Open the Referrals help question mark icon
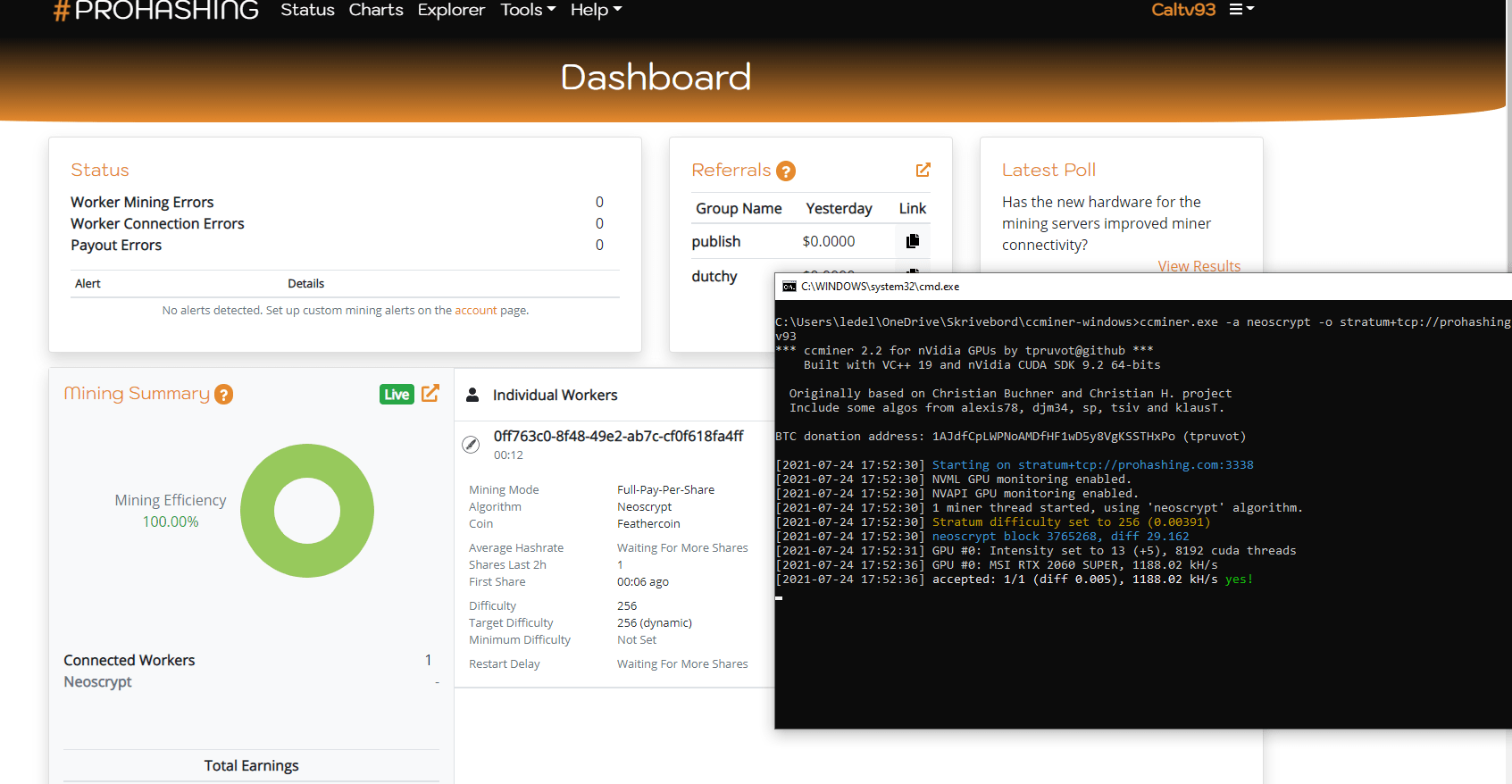The height and width of the screenshot is (784, 1512). tap(786, 171)
